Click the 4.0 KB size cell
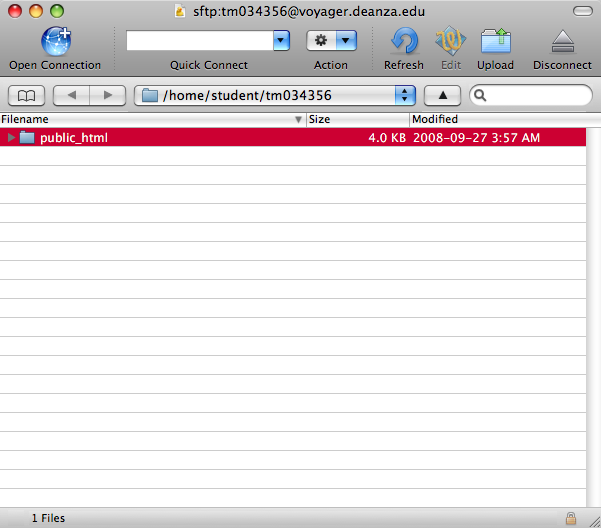 [387, 138]
